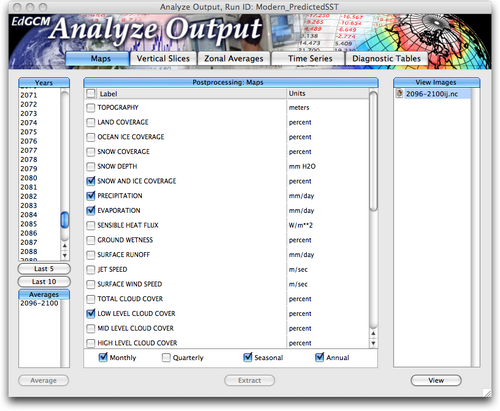The width and height of the screenshot is (500, 411).
Task: Enable the TOPOGRAPHY checkbox
Action: 90,108
